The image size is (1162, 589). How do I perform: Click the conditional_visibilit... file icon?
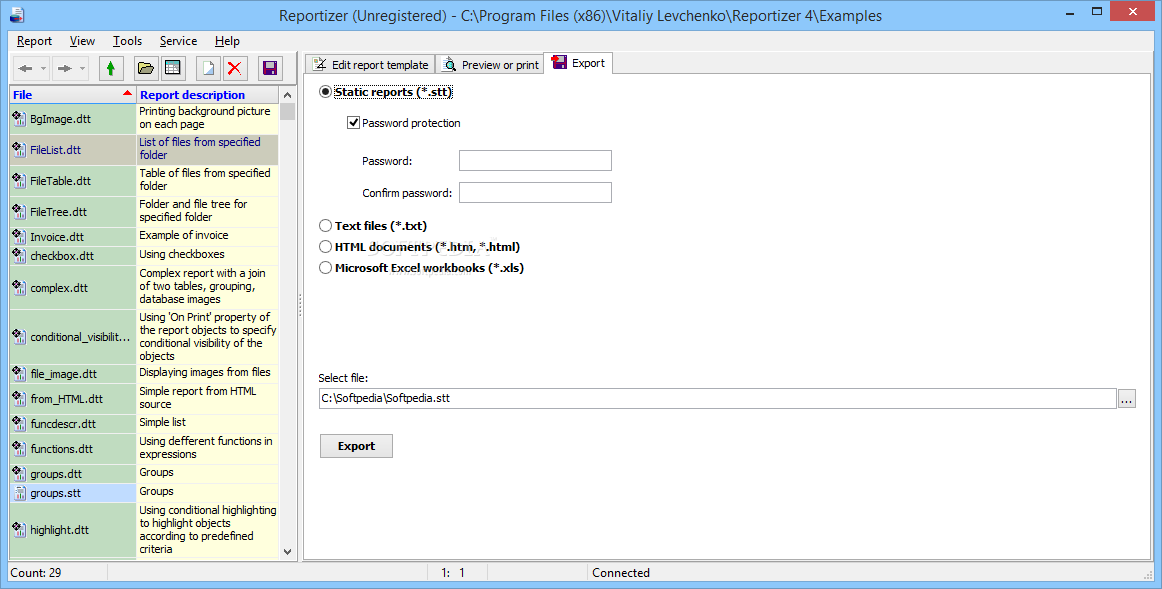[x=19, y=337]
